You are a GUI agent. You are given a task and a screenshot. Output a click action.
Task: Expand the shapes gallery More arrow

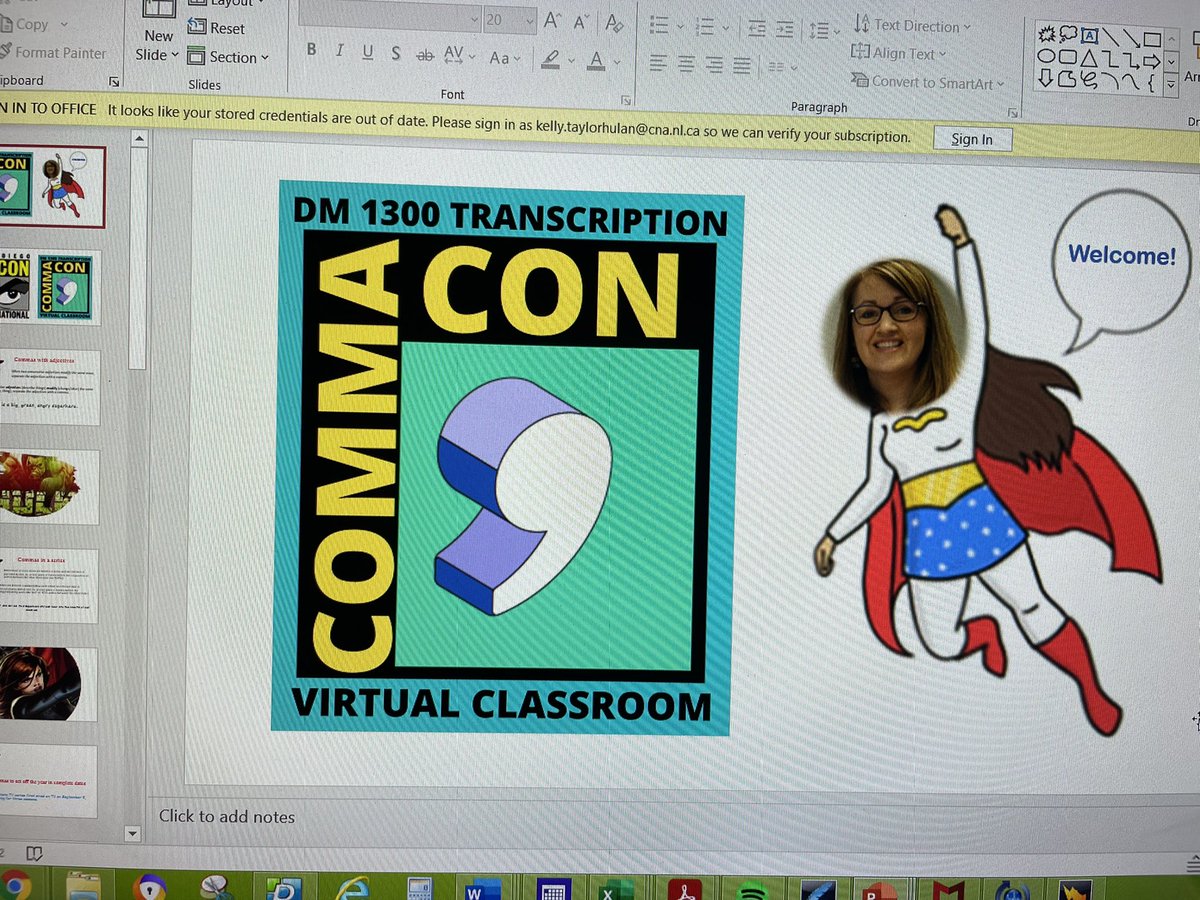[x=1172, y=83]
